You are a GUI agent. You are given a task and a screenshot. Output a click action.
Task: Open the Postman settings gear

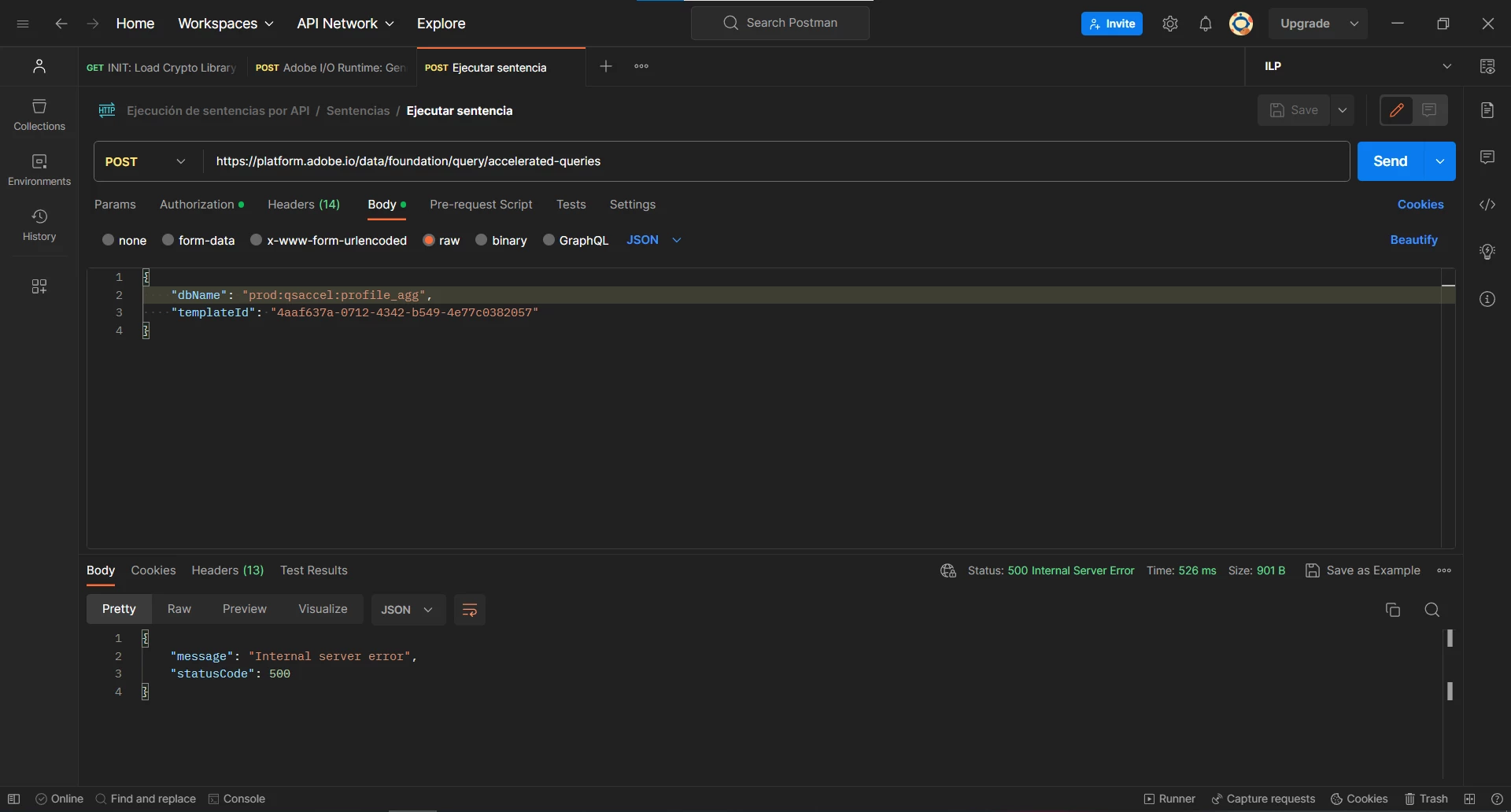(1170, 24)
